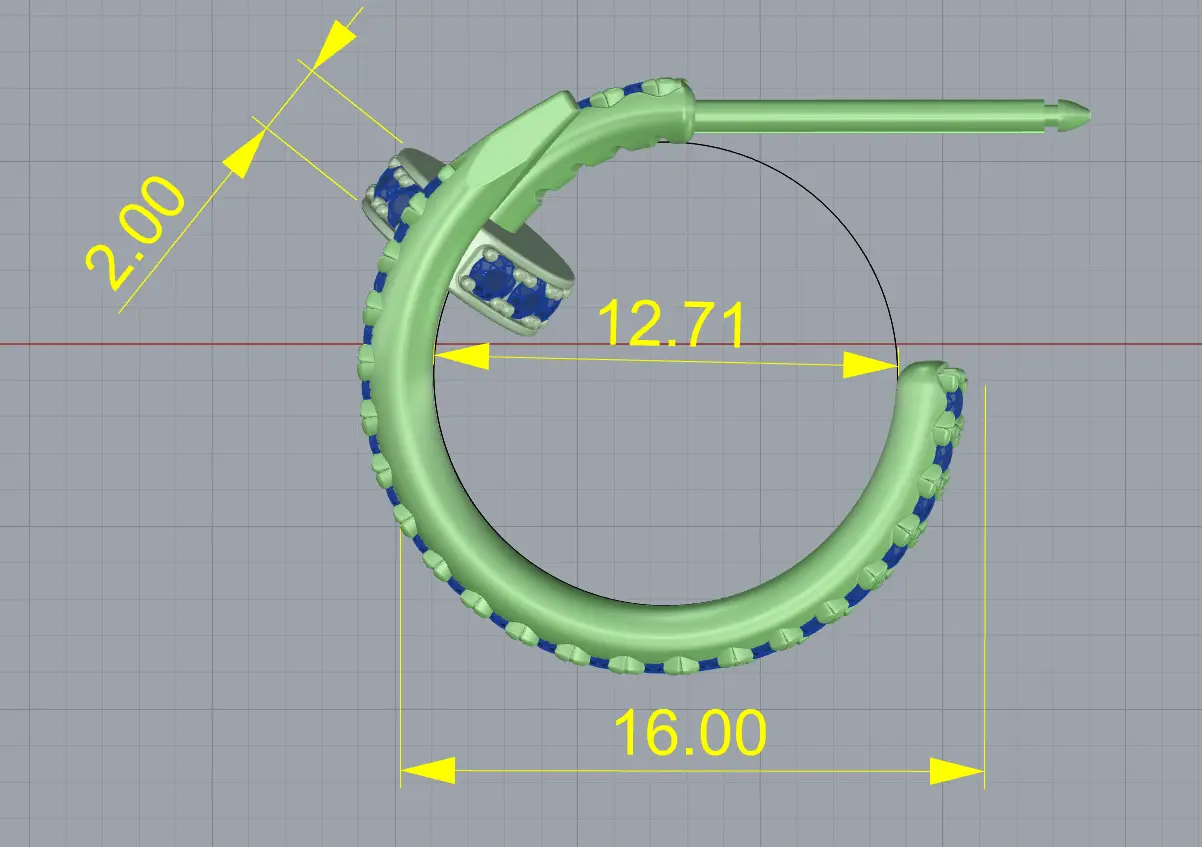The width and height of the screenshot is (1202, 847).
Task: Click left arrowhead of 16.00 dimension
Action: point(427,770)
